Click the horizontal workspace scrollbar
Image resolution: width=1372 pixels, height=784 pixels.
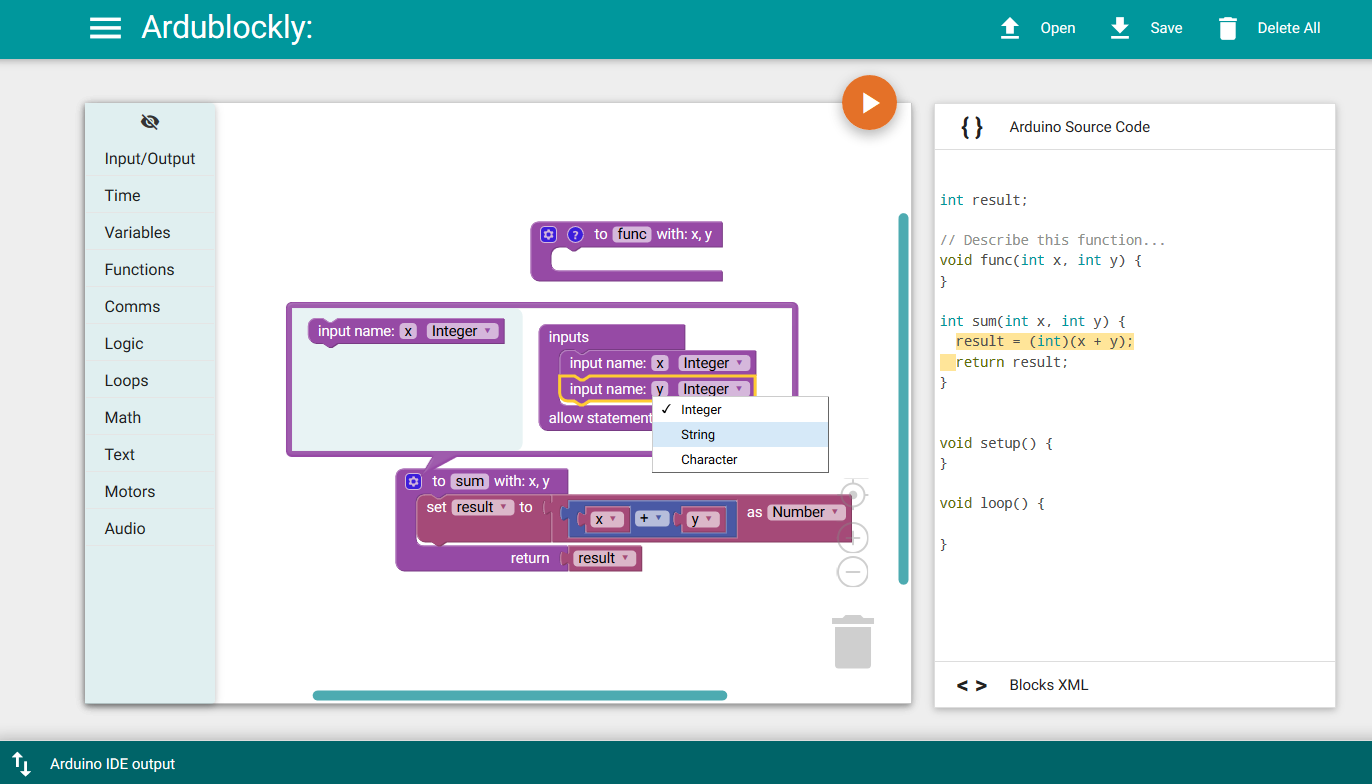[520, 695]
